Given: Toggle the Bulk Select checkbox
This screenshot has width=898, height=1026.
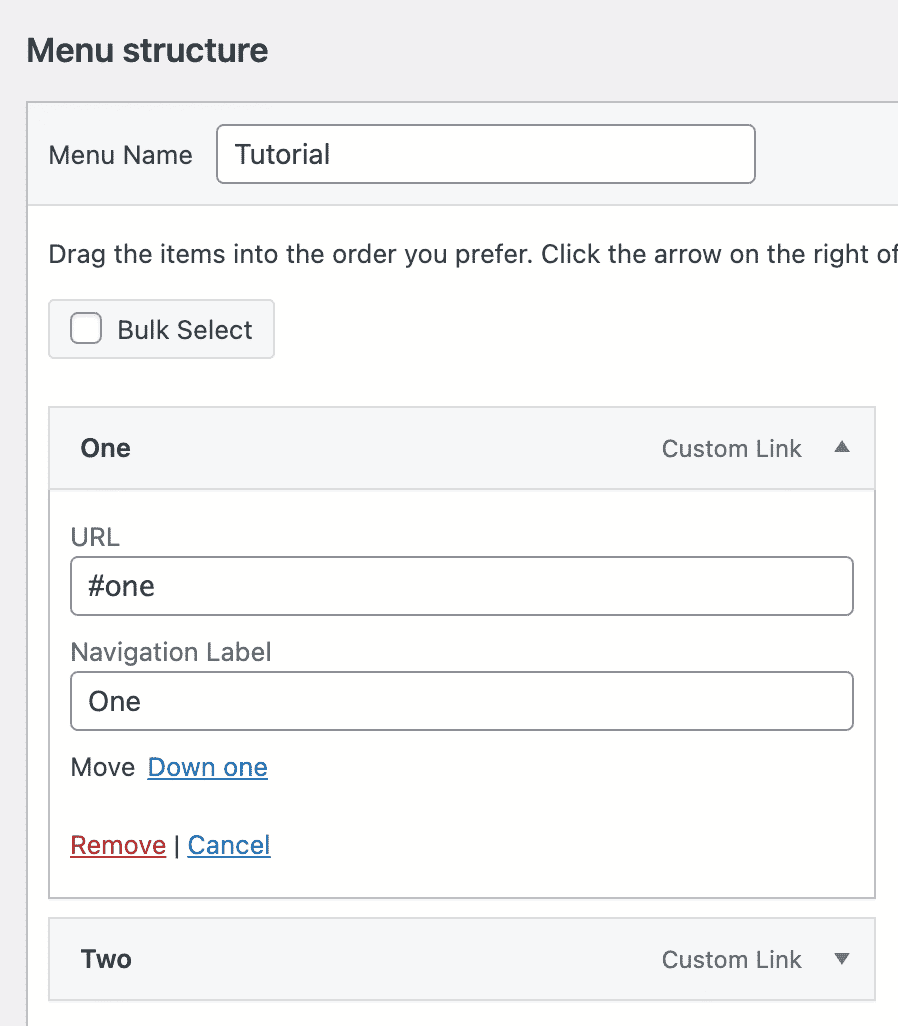Looking at the screenshot, I should pyautogui.click(x=86, y=329).
